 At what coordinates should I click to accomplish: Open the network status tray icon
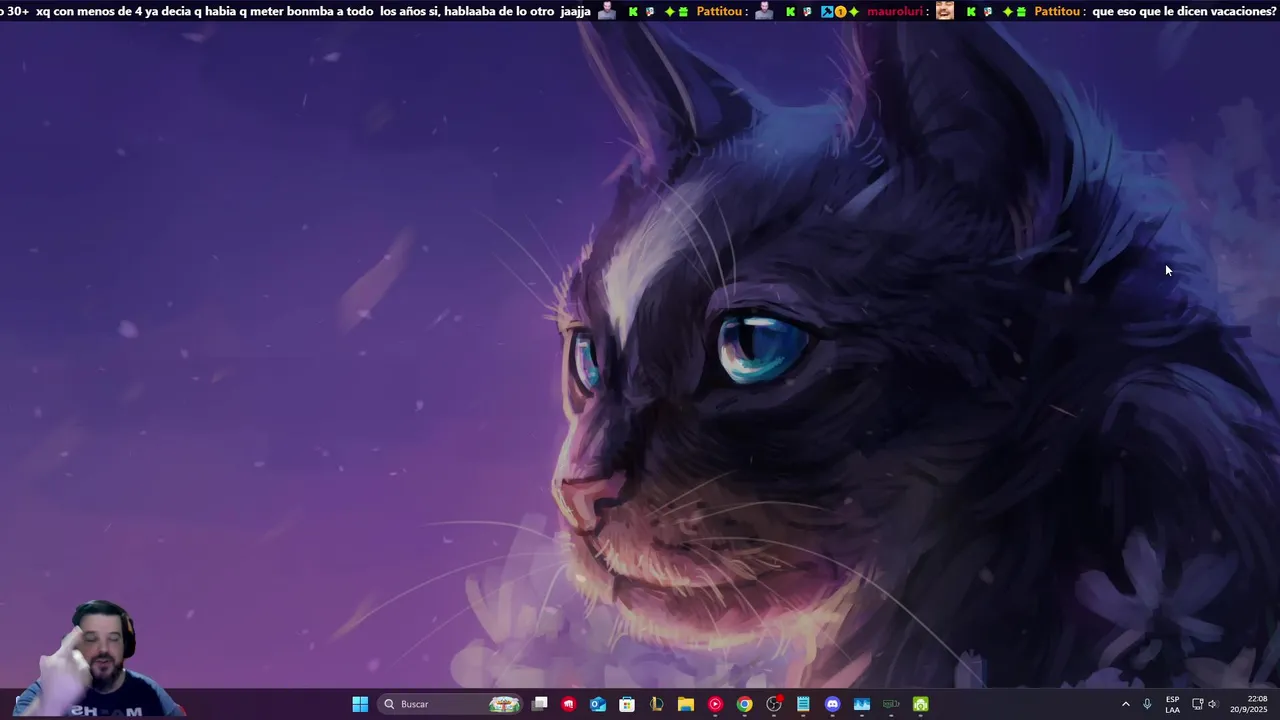coord(1197,704)
